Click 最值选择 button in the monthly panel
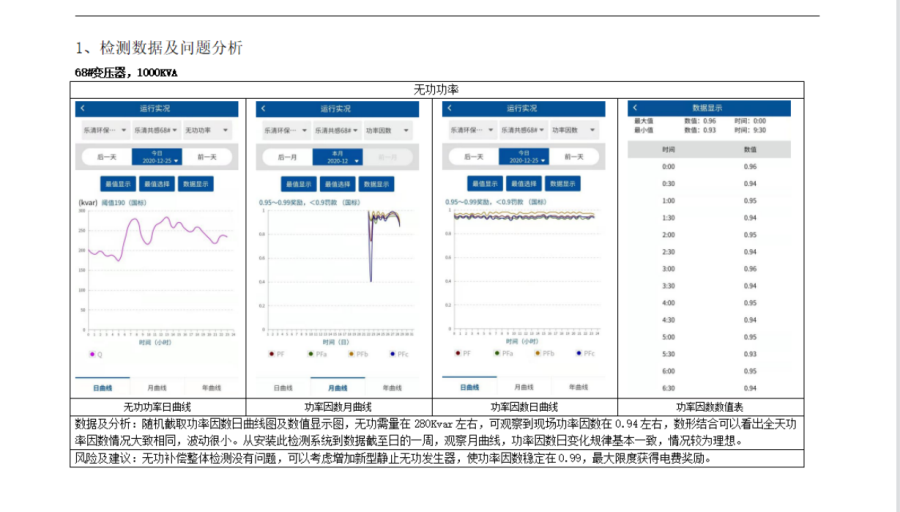900x512 pixels. [x=335, y=185]
